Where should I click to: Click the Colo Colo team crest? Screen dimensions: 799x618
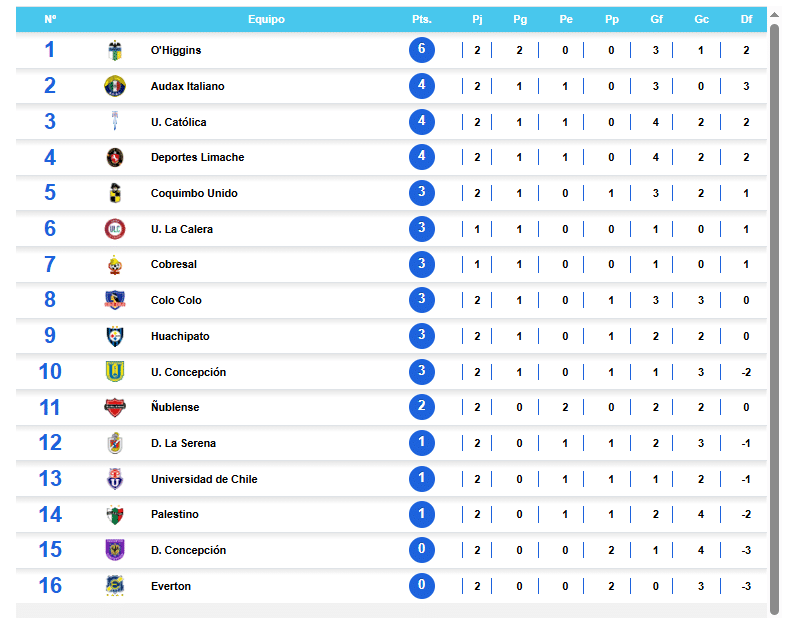[115, 300]
